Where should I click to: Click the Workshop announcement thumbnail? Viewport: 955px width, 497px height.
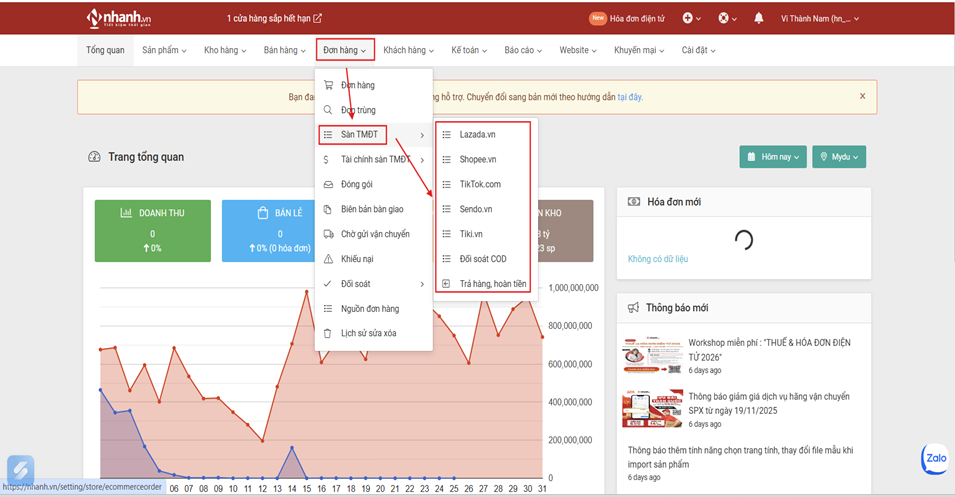(x=652, y=355)
